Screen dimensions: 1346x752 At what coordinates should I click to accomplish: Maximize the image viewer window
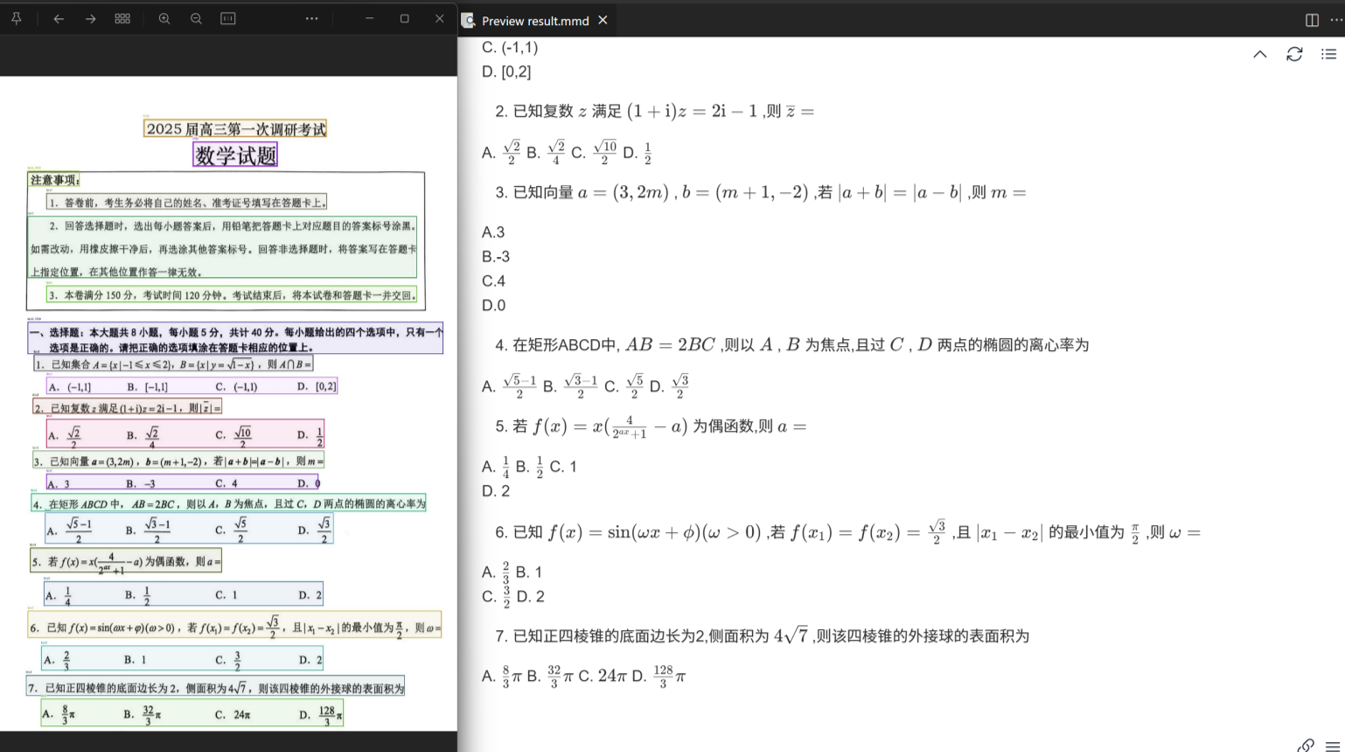(x=404, y=19)
